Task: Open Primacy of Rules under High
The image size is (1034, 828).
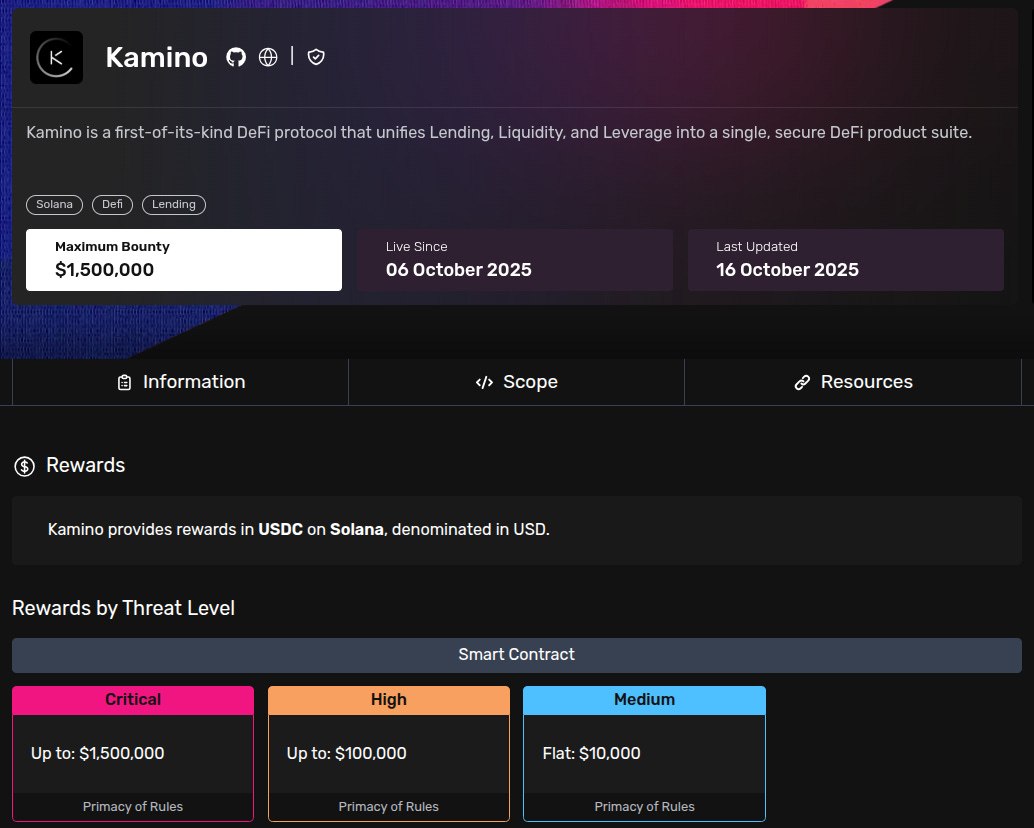Action: 388,806
